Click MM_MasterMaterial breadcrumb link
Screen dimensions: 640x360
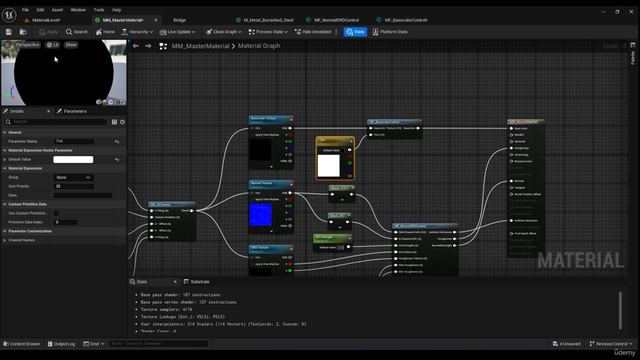tap(200, 46)
